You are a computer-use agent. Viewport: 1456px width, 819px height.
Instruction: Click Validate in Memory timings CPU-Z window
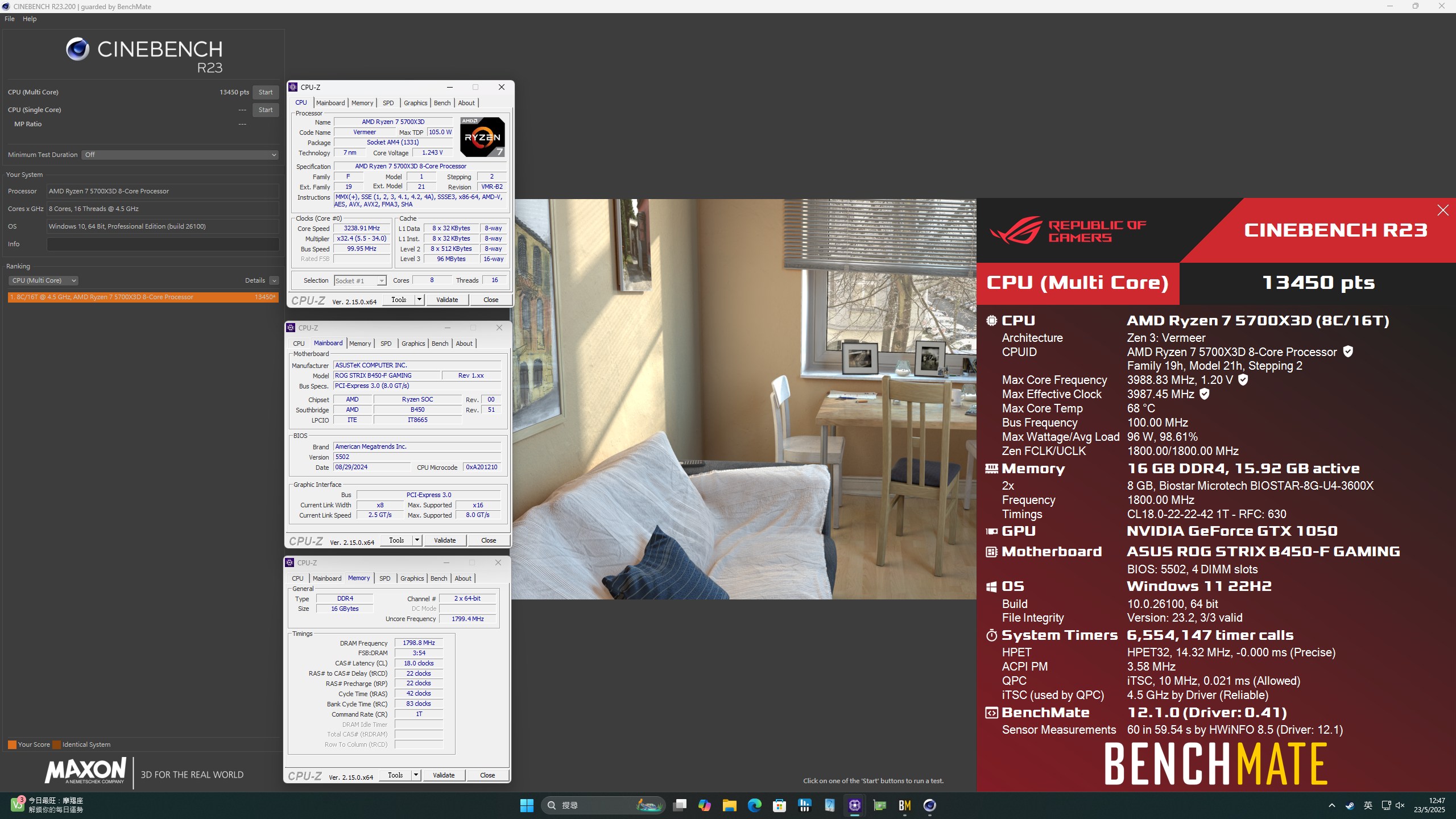point(444,775)
